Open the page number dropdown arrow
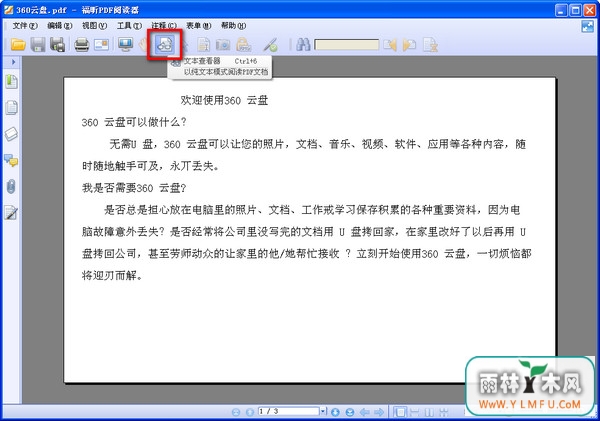This screenshot has width=600, height=421. [x=323, y=411]
